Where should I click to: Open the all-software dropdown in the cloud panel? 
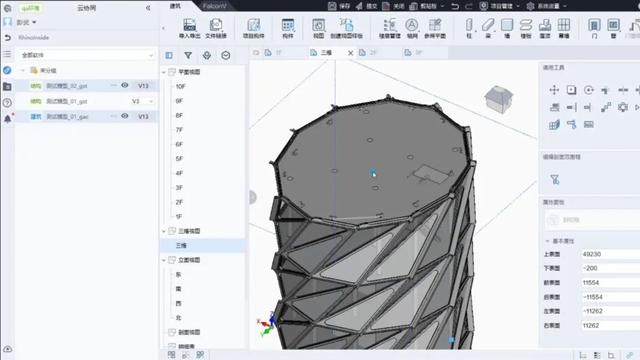tap(87, 55)
